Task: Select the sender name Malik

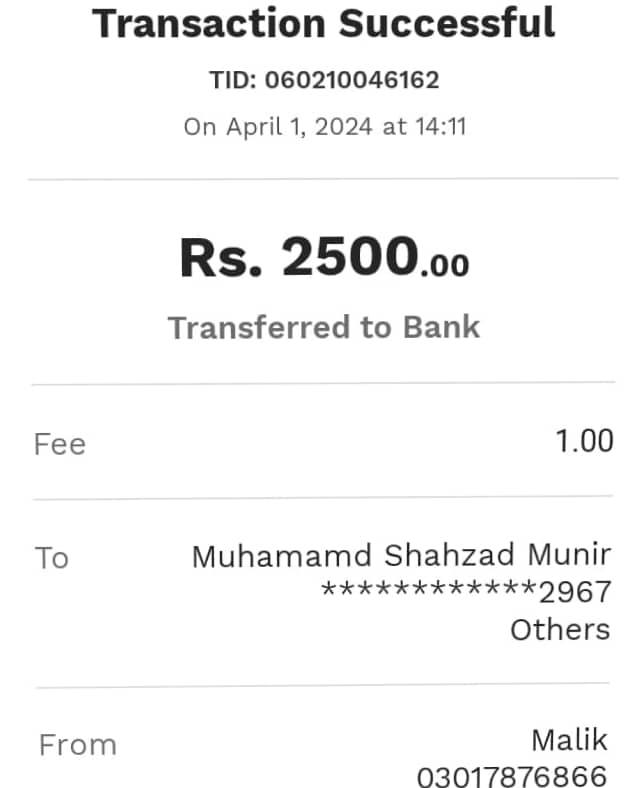Action: pyautogui.click(x=569, y=740)
